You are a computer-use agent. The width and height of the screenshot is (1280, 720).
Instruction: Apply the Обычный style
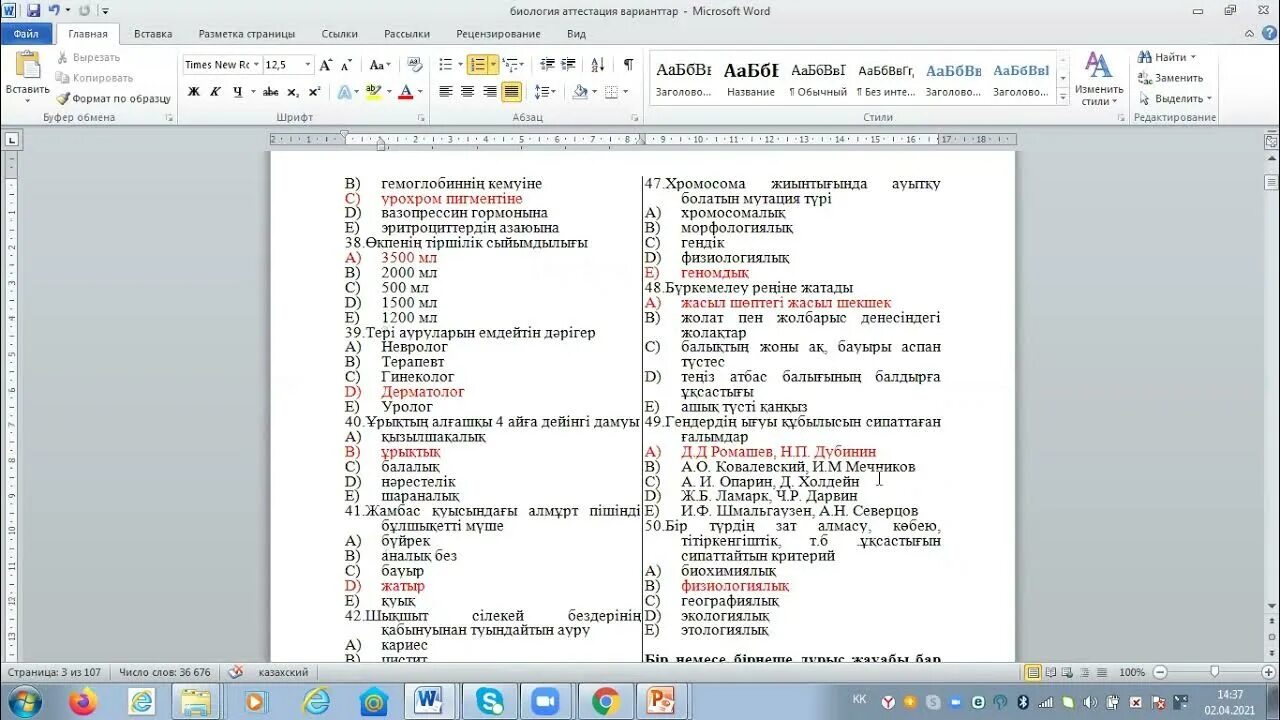click(818, 79)
